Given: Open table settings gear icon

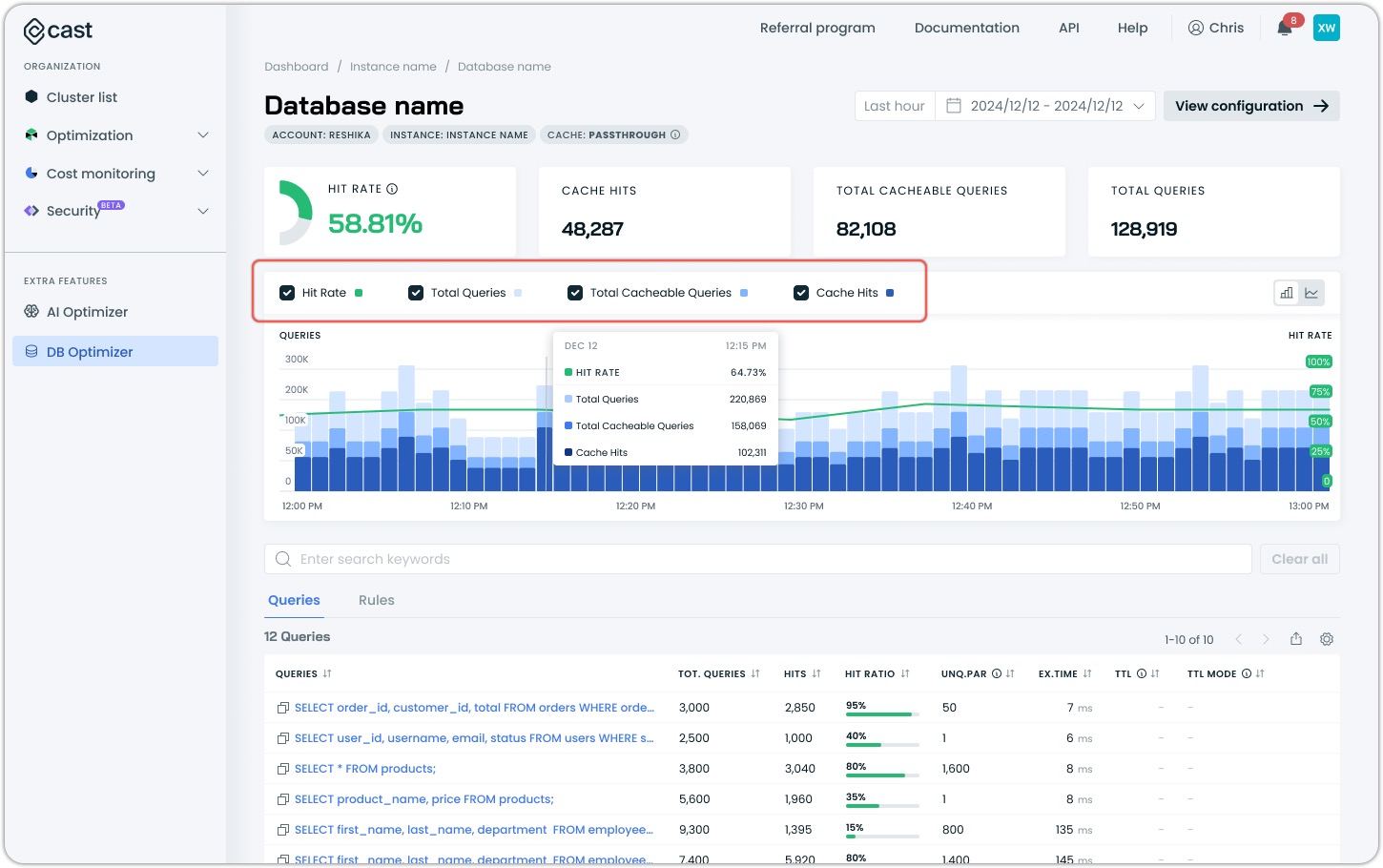Looking at the screenshot, I should 1327,639.
